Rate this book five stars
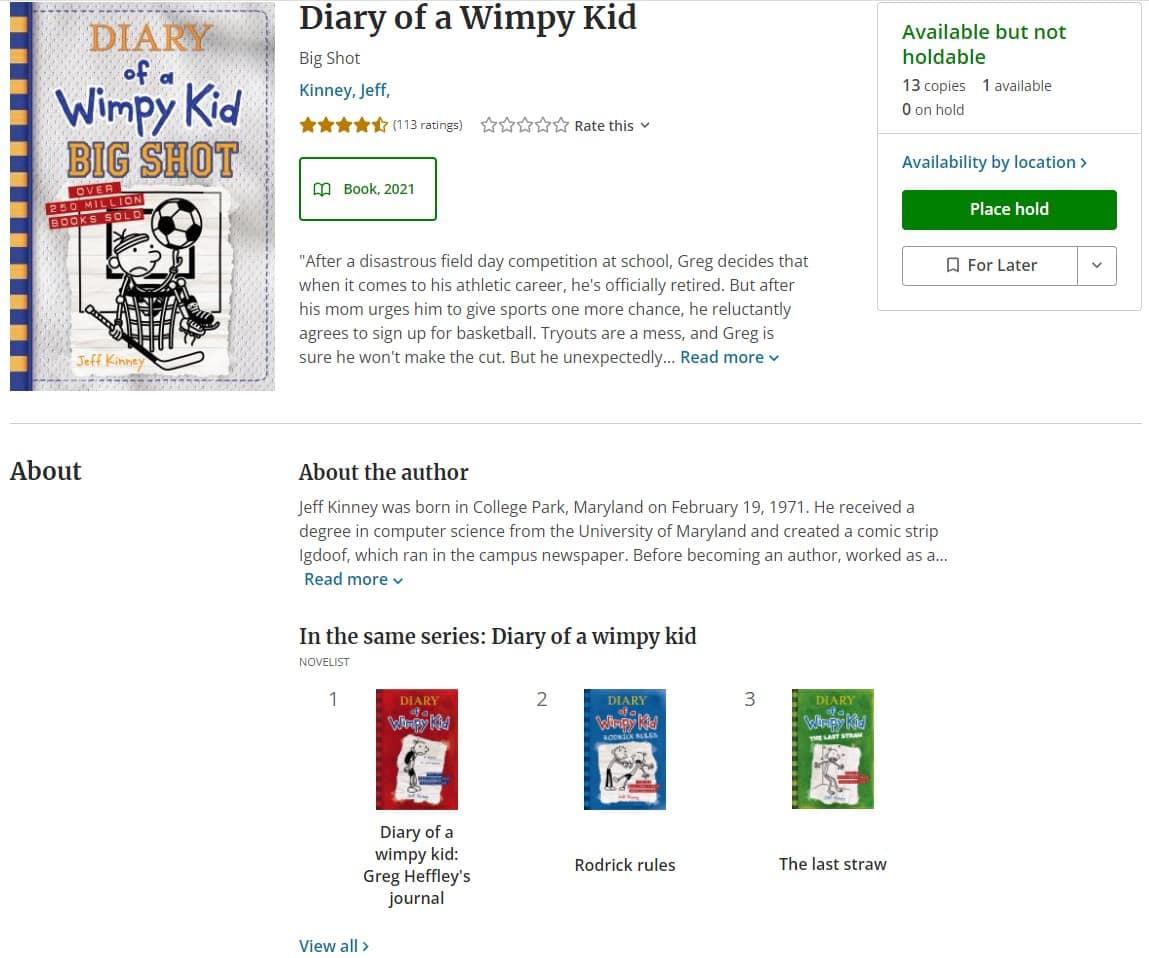 click(561, 126)
